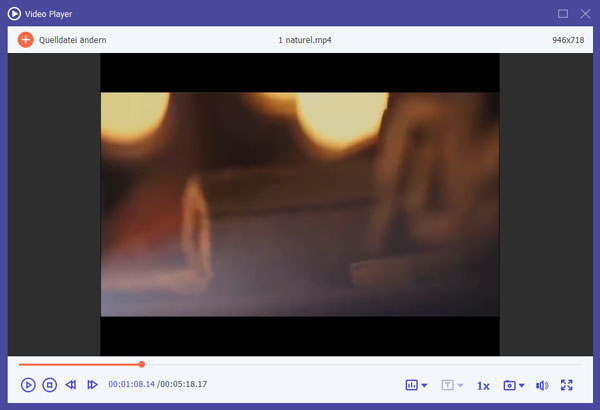The image size is (600, 410).
Task: Take a snapshot with the camera icon
Action: point(509,385)
